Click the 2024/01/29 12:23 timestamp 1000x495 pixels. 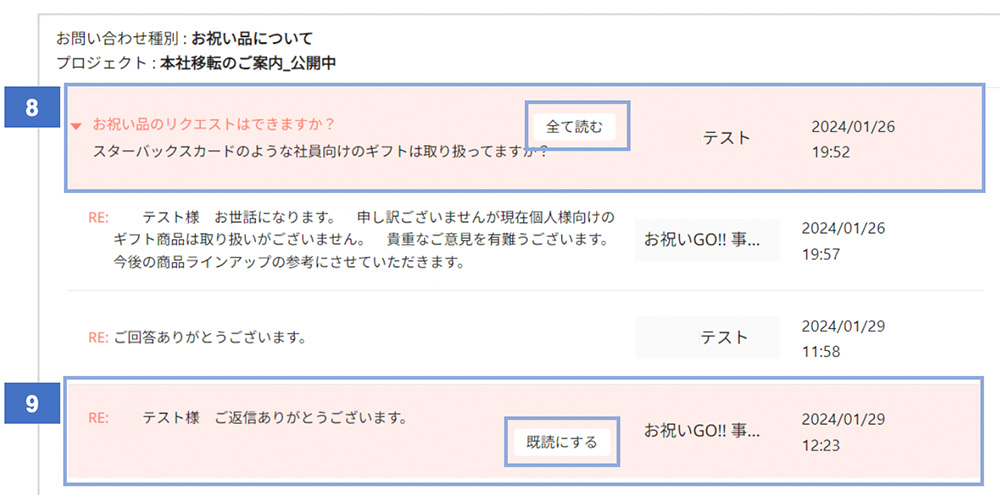click(843, 431)
